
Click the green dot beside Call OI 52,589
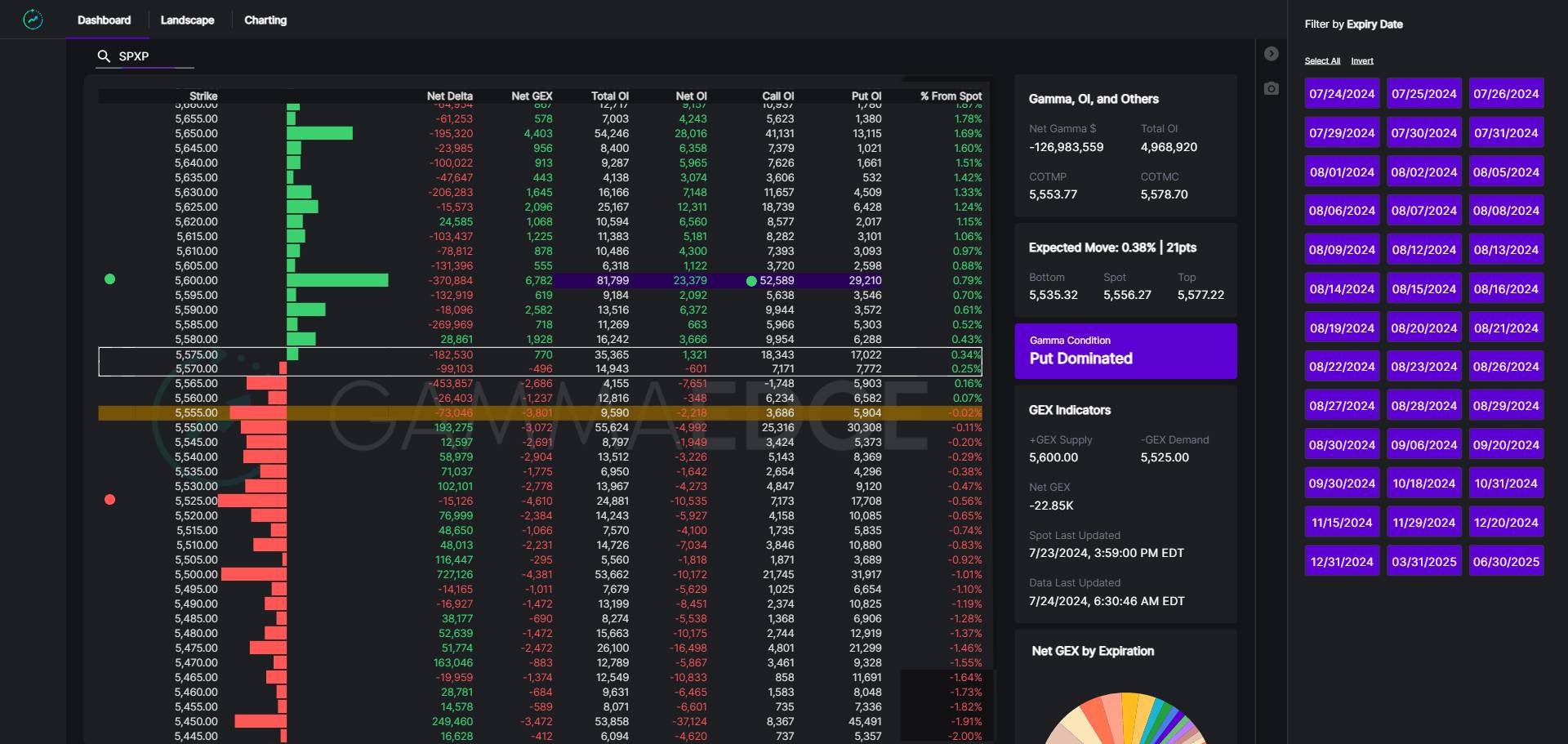coord(751,281)
